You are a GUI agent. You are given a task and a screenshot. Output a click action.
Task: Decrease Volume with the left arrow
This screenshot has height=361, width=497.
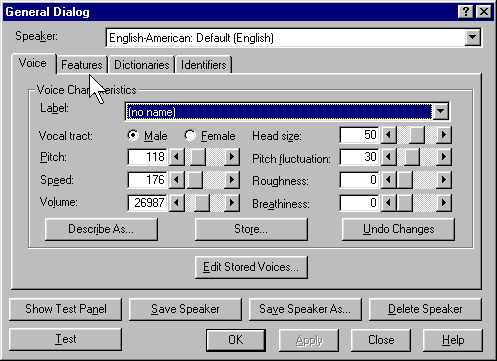pos(177,203)
